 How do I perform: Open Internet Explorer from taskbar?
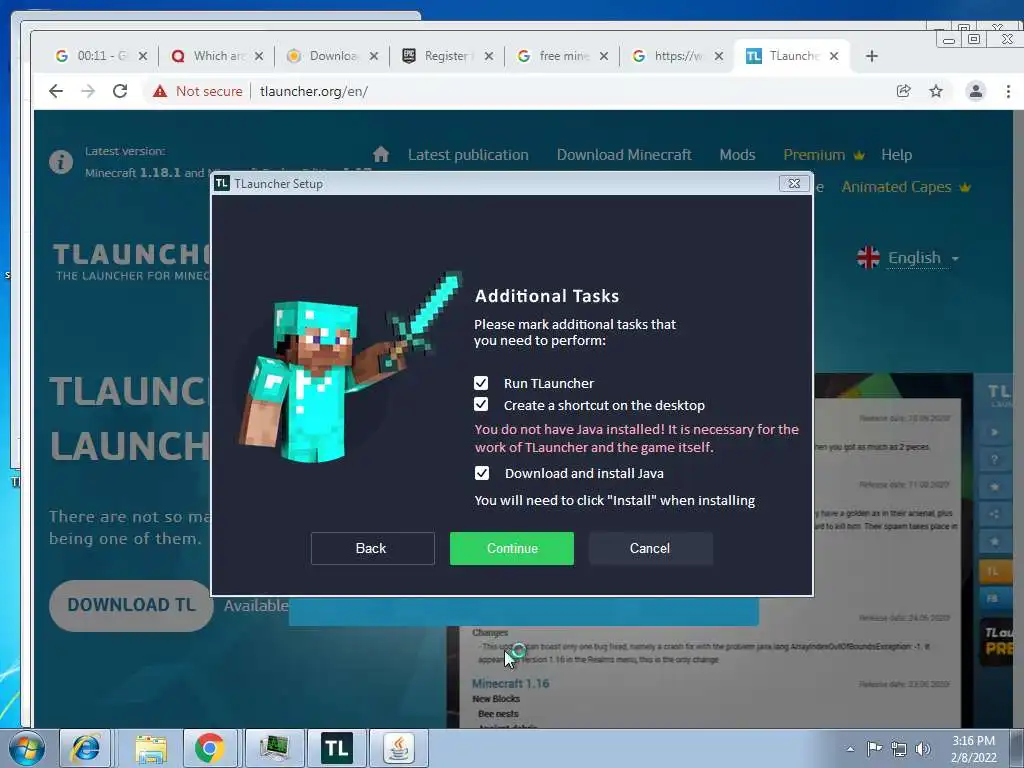pos(86,748)
